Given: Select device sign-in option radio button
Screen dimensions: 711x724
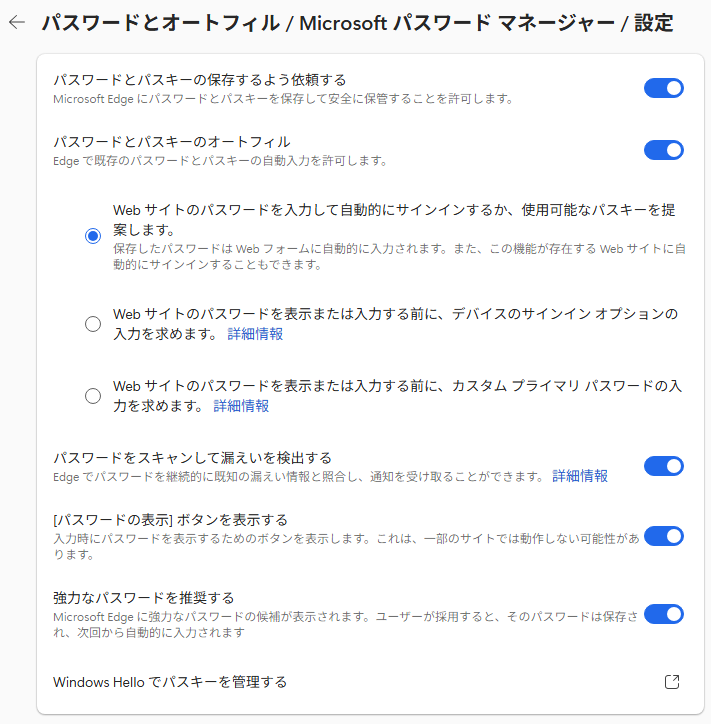Looking at the screenshot, I should pyautogui.click(x=93, y=324).
